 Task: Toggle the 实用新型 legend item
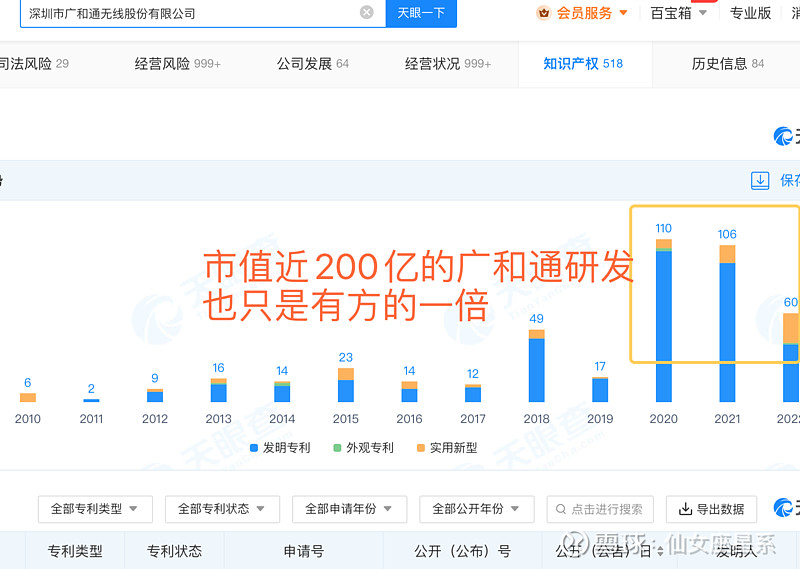(x=447, y=448)
